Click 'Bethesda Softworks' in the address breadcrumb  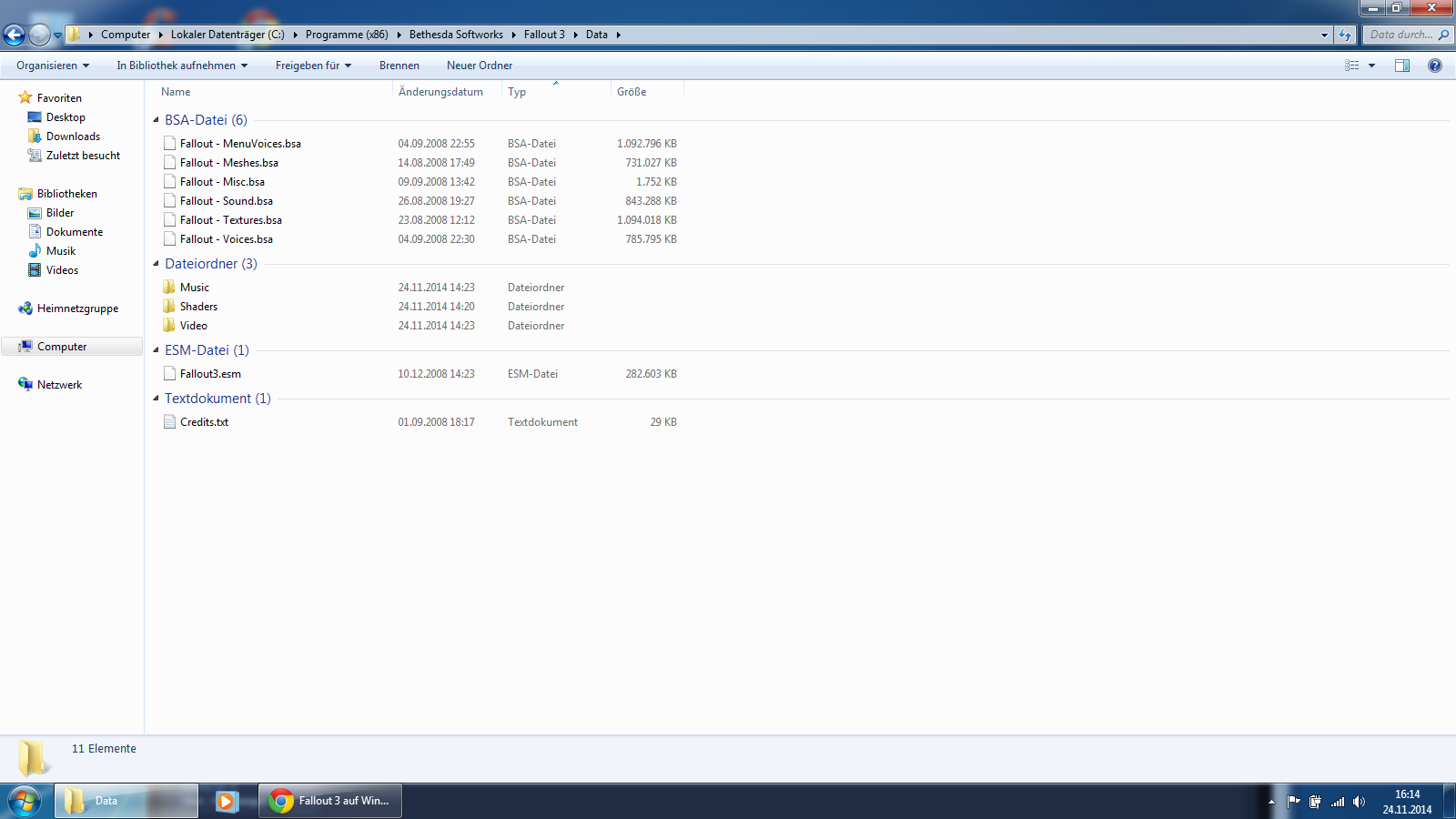(456, 35)
